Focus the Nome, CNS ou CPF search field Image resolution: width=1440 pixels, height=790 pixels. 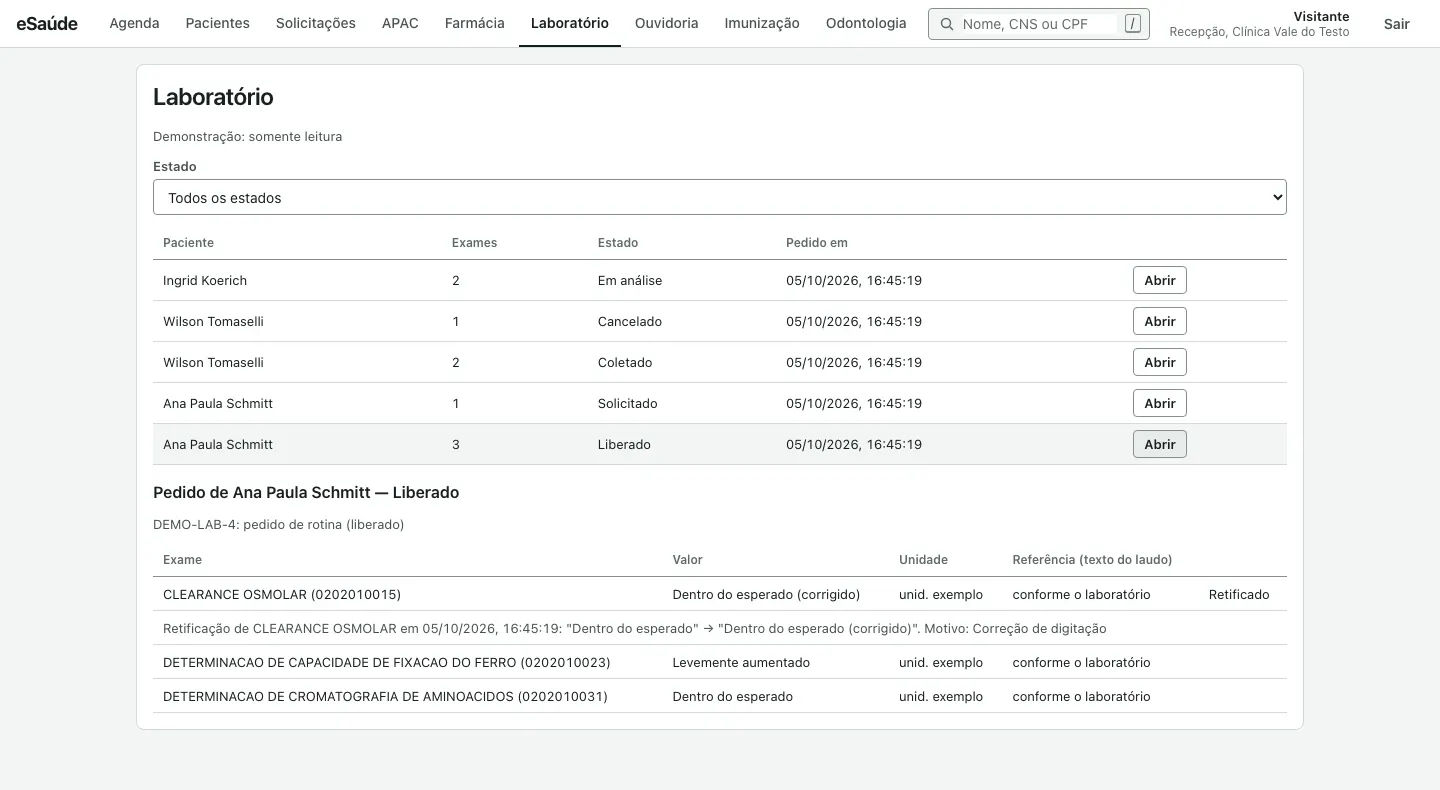click(x=1038, y=24)
